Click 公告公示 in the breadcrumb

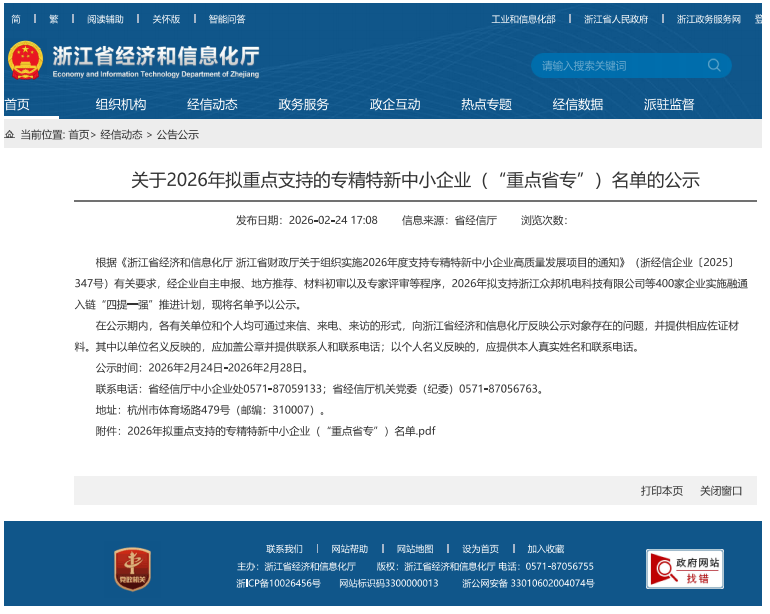tap(178, 134)
